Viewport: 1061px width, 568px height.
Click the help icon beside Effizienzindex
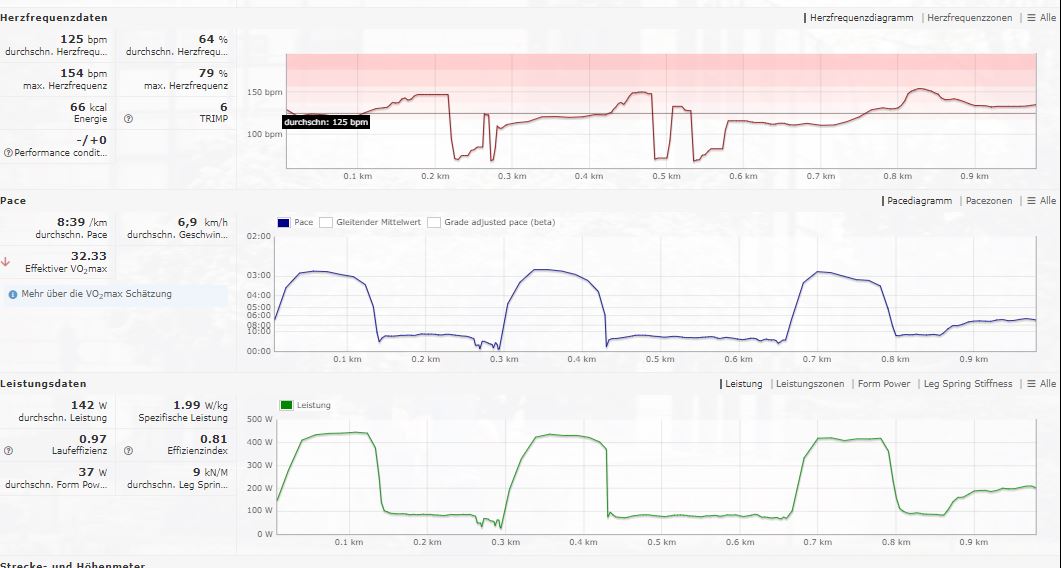click(128, 451)
